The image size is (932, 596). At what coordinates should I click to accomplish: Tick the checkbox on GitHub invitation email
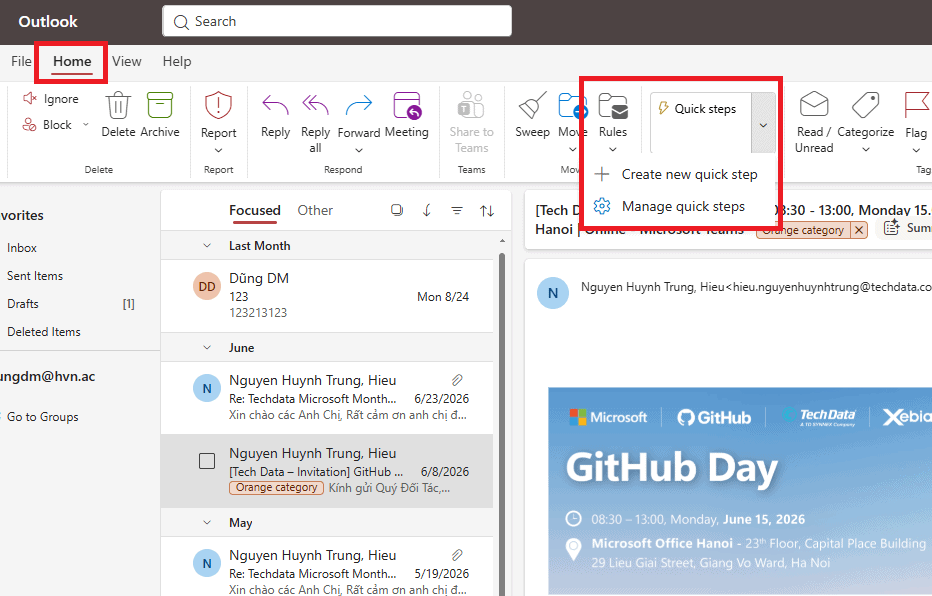click(207, 461)
